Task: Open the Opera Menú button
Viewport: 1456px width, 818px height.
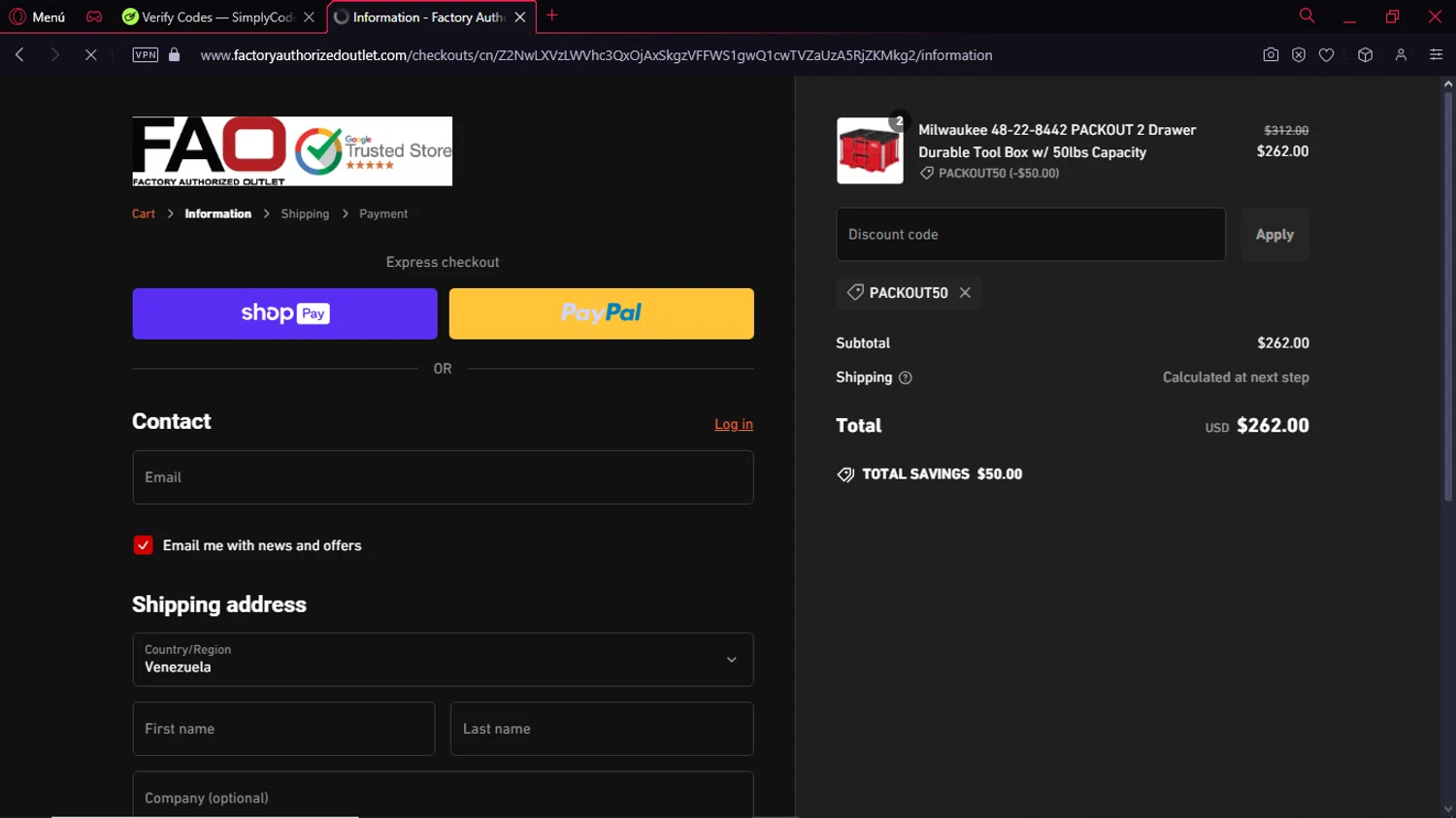Action: pos(37,16)
